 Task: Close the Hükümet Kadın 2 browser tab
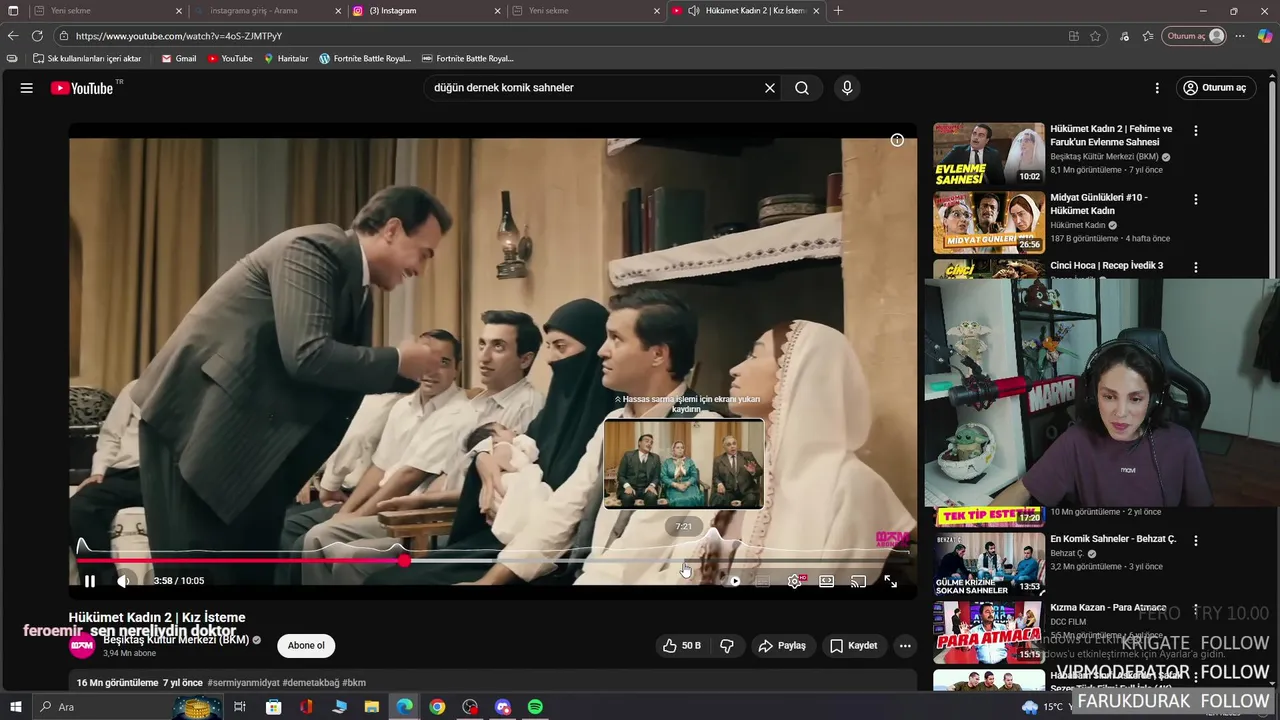coord(816,11)
